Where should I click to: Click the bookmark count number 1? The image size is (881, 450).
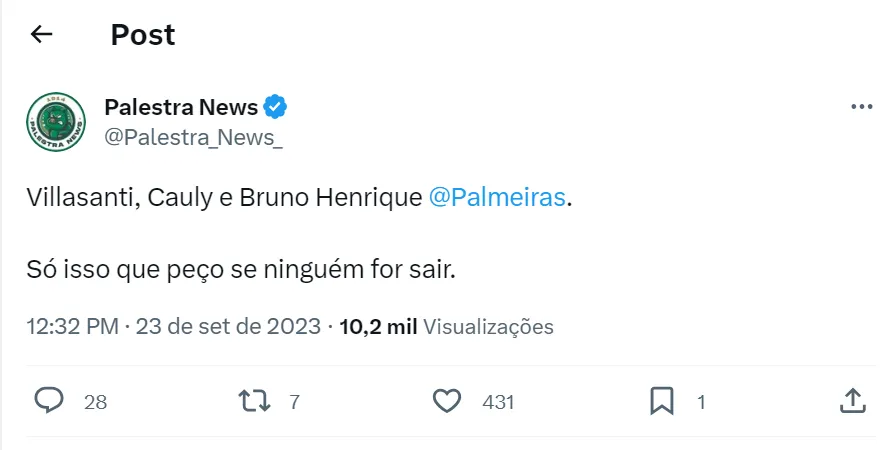701,402
